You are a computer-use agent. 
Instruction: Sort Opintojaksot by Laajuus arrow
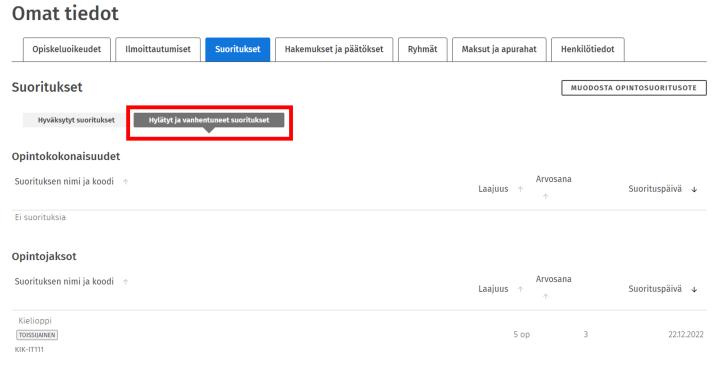click(520, 289)
